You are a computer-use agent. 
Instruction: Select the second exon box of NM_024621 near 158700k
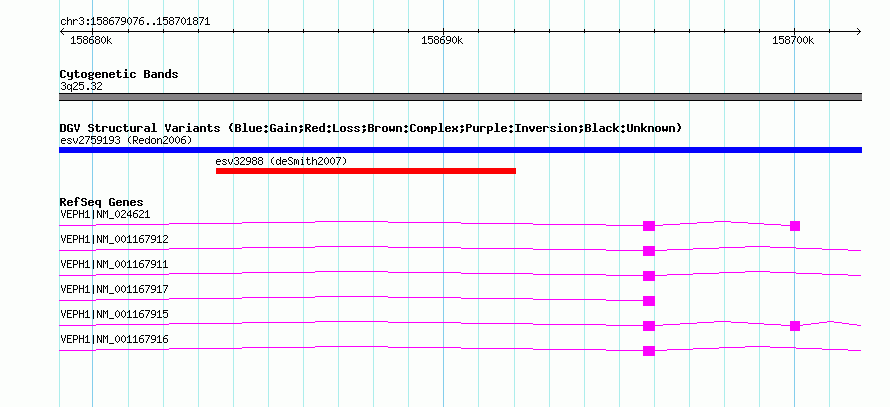[795, 226]
